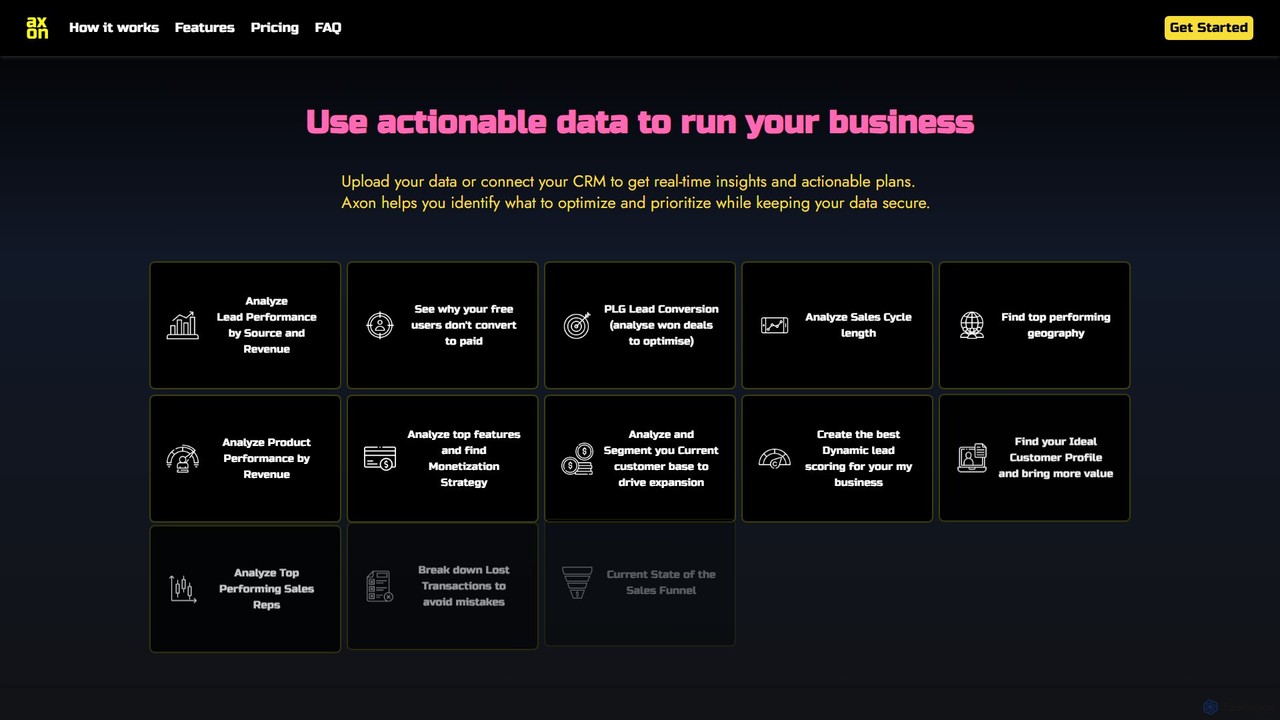Click the 'Upload your data or connect your CRM' text
The image size is (1280, 720).
[x=636, y=192]
